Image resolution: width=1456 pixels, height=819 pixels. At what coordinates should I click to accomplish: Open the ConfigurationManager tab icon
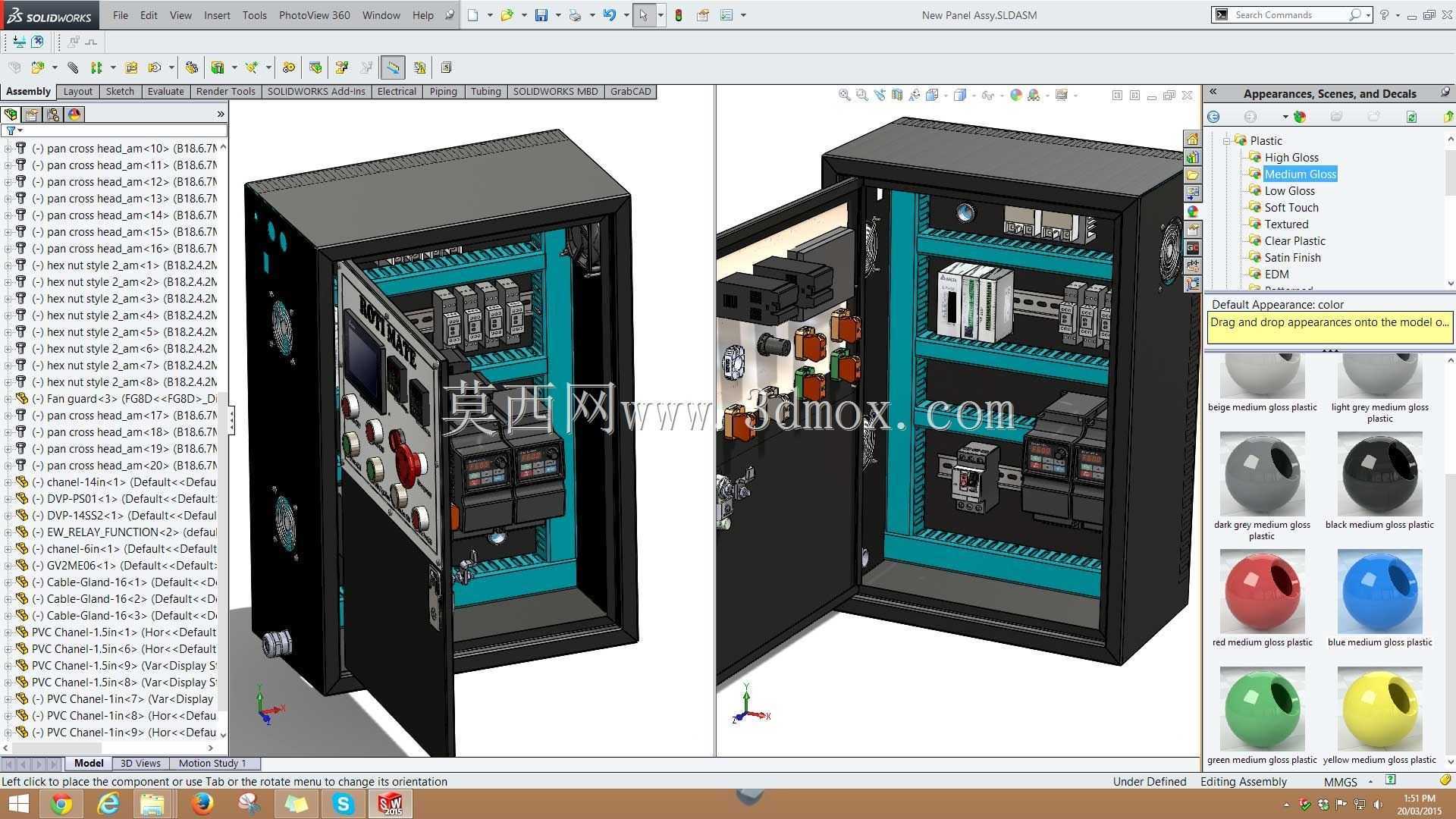[x=53, y=115]
